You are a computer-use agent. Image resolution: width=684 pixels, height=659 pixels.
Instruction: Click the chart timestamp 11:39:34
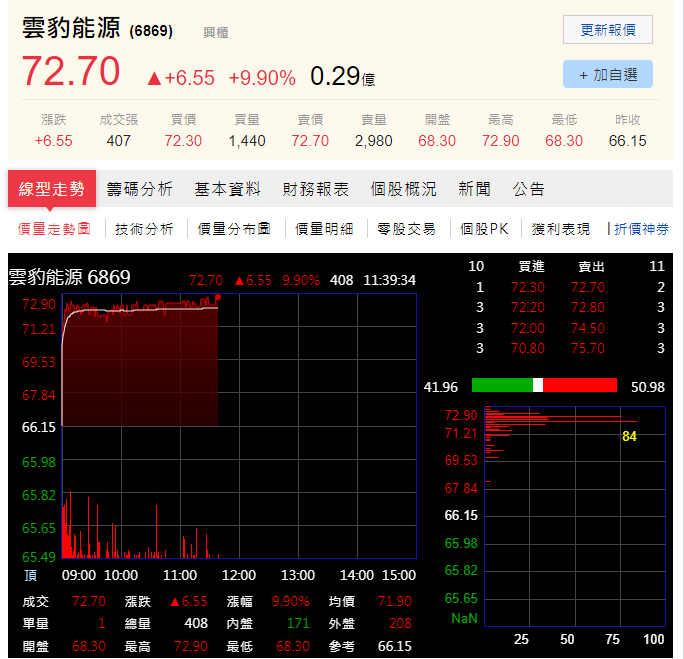tap(389, 280)
